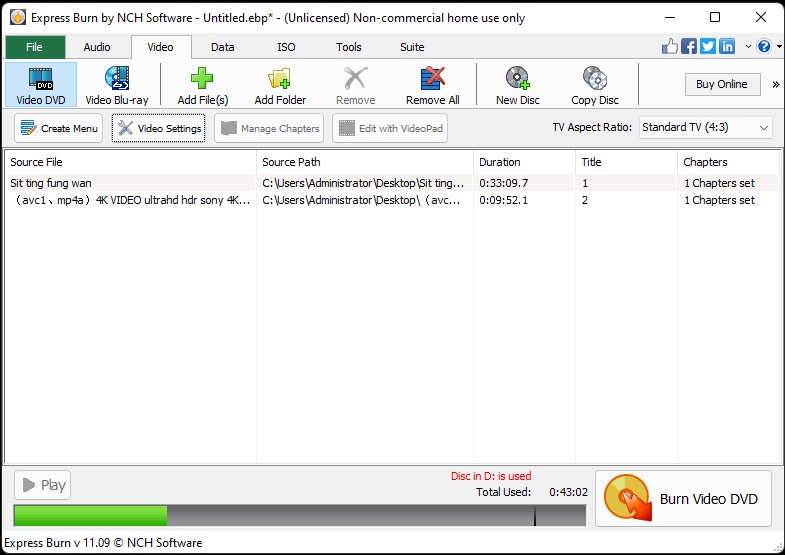Click the thumbs-up like icon
Image resolution: width=785 pixels, height=555 pixels.
(x=670, y=47)
